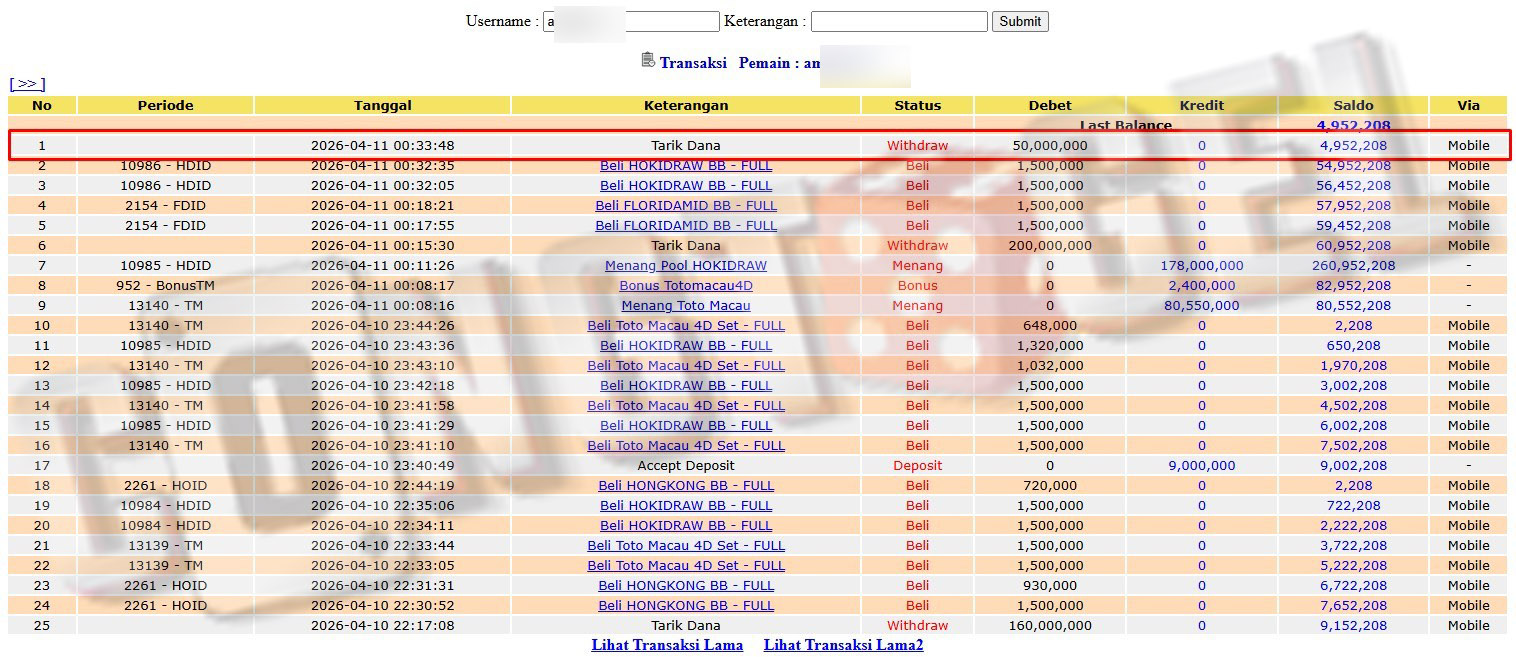Click the Keterangan input field

click(899, 21)
